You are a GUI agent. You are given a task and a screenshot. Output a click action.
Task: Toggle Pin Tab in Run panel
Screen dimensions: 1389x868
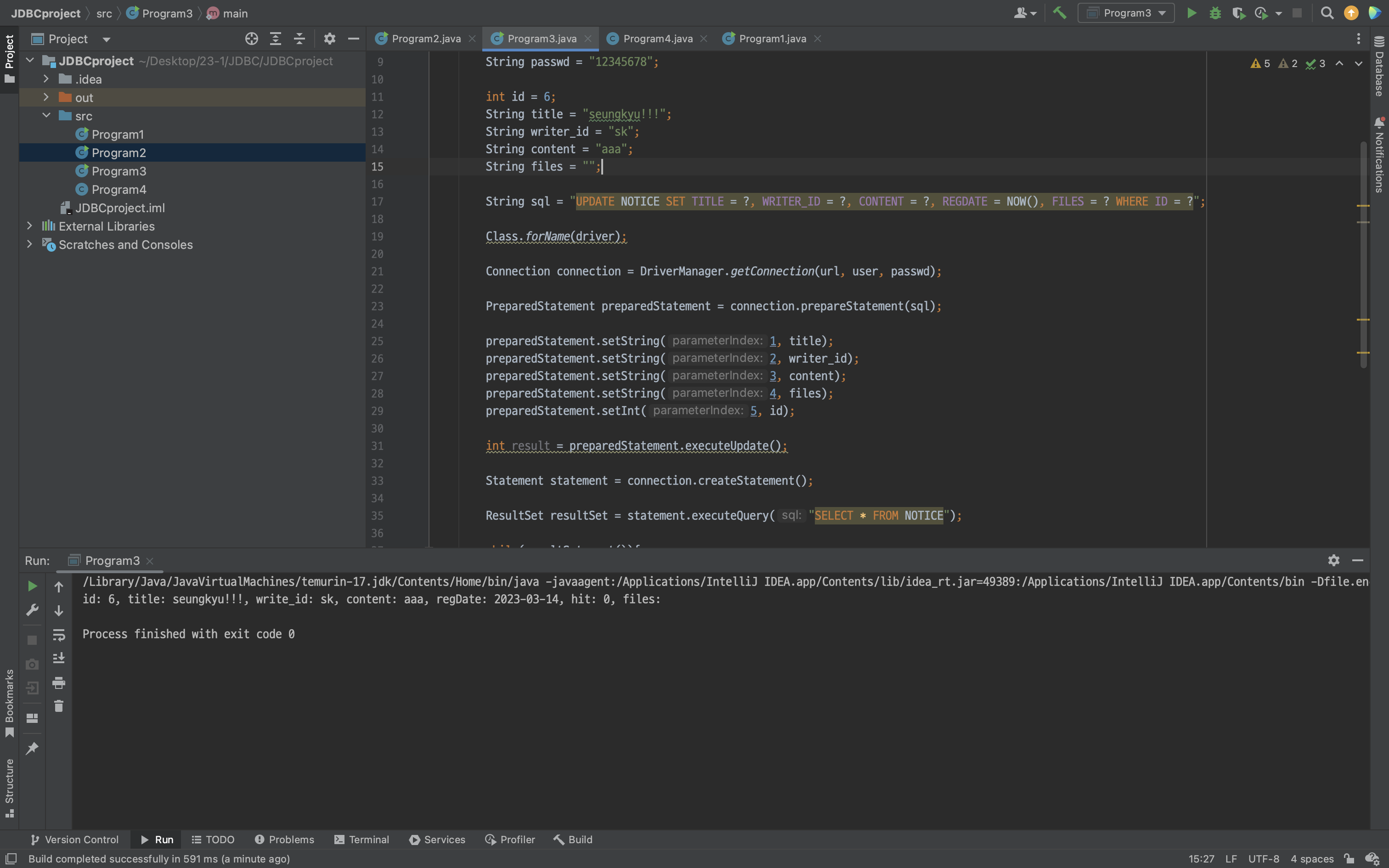(x=32, y=748)
